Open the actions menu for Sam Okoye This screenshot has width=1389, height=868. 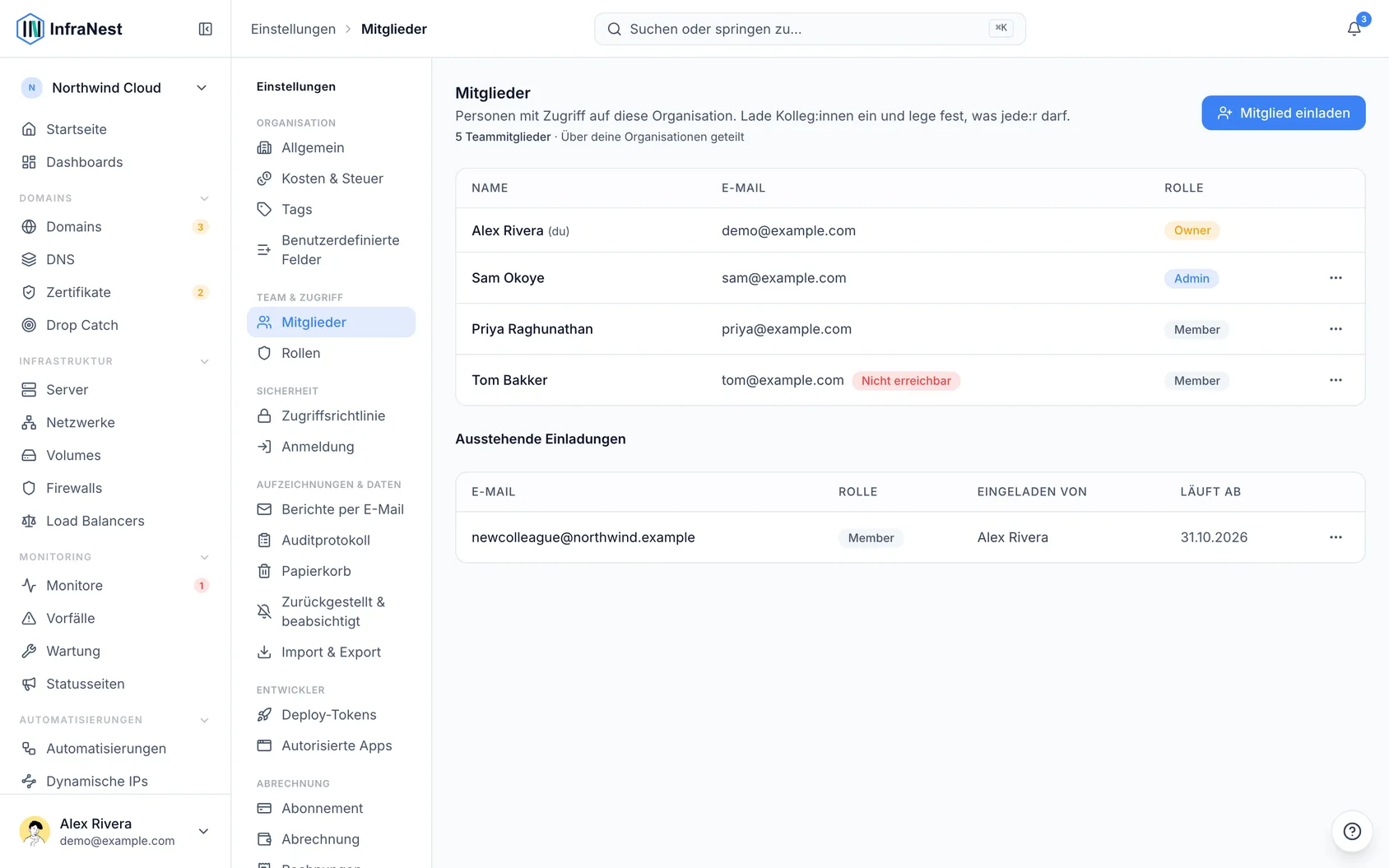coord(1336,278)
